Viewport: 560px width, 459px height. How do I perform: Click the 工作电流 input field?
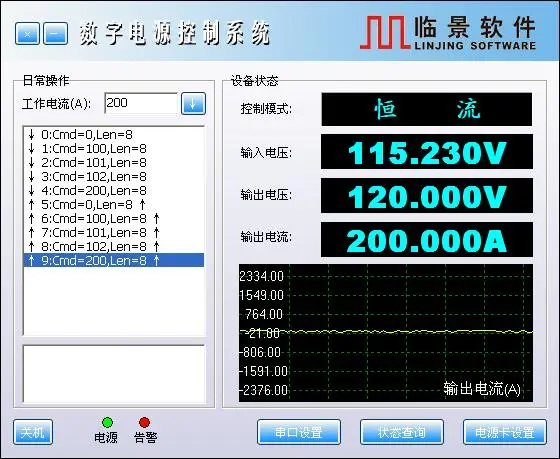click(141, 103)
